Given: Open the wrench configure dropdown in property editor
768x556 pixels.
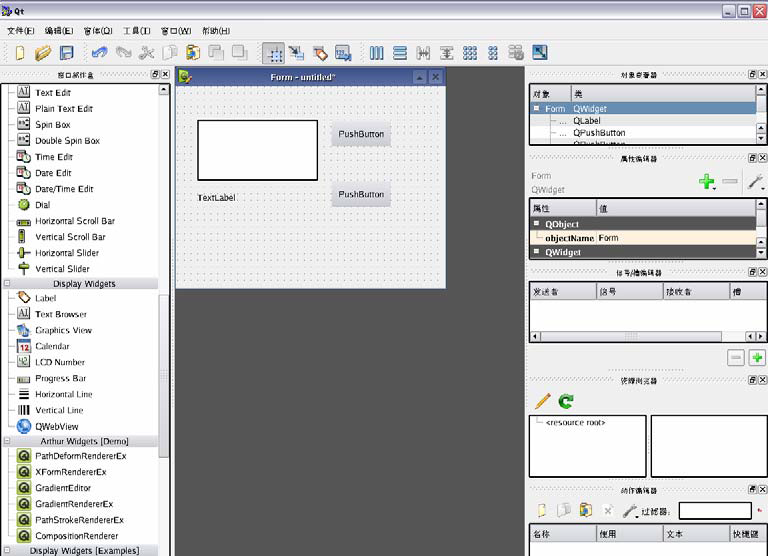Looking at the screenshot, I should click(756, 182).
